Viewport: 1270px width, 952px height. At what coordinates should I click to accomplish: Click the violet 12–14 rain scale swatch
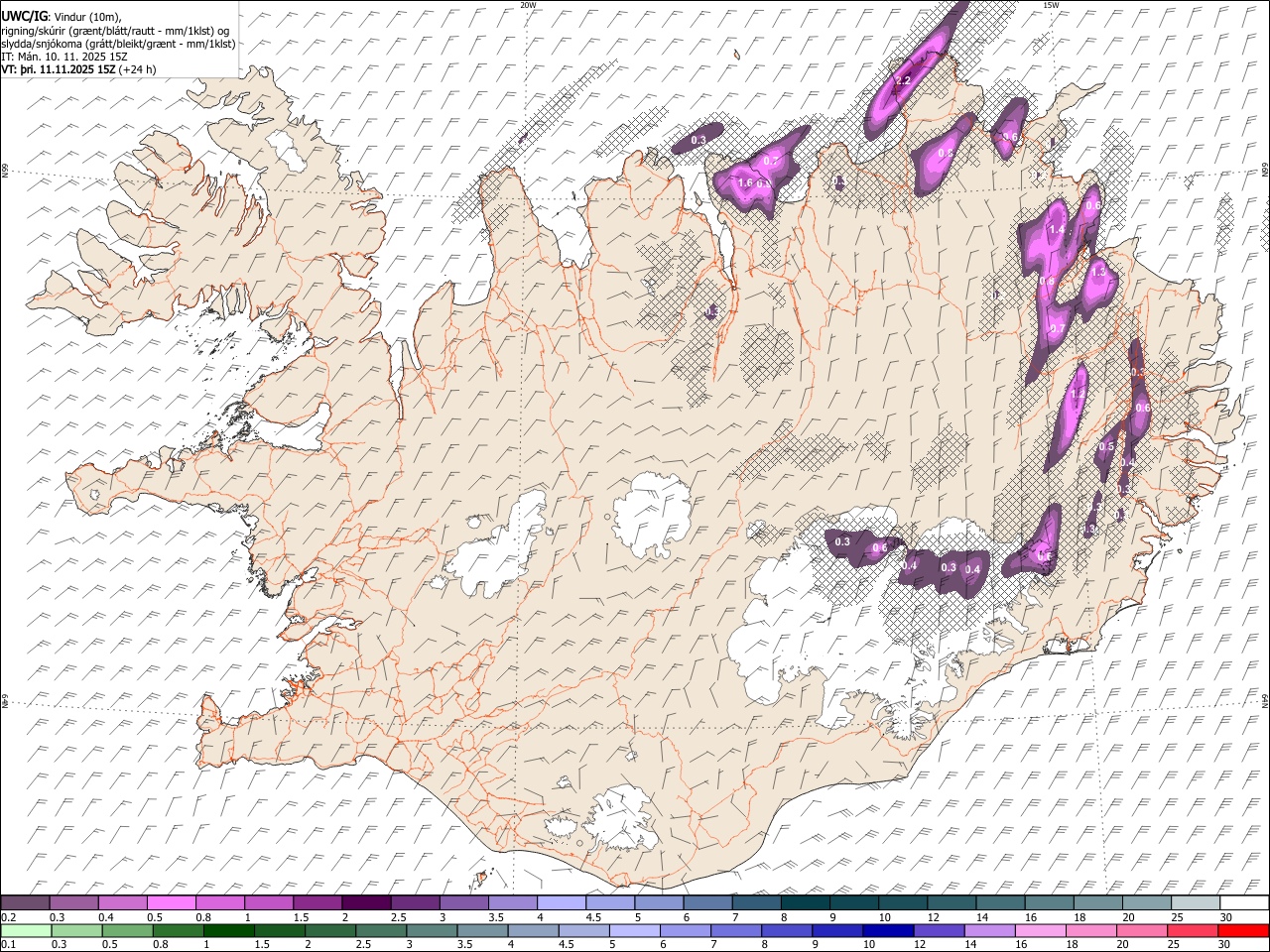click(x=940, y=930)
